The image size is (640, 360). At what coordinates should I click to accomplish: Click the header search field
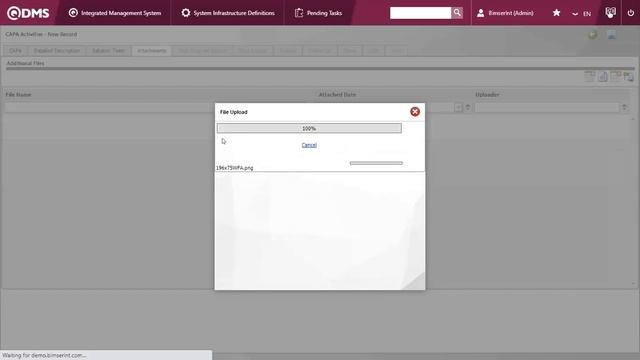point(420,13)
